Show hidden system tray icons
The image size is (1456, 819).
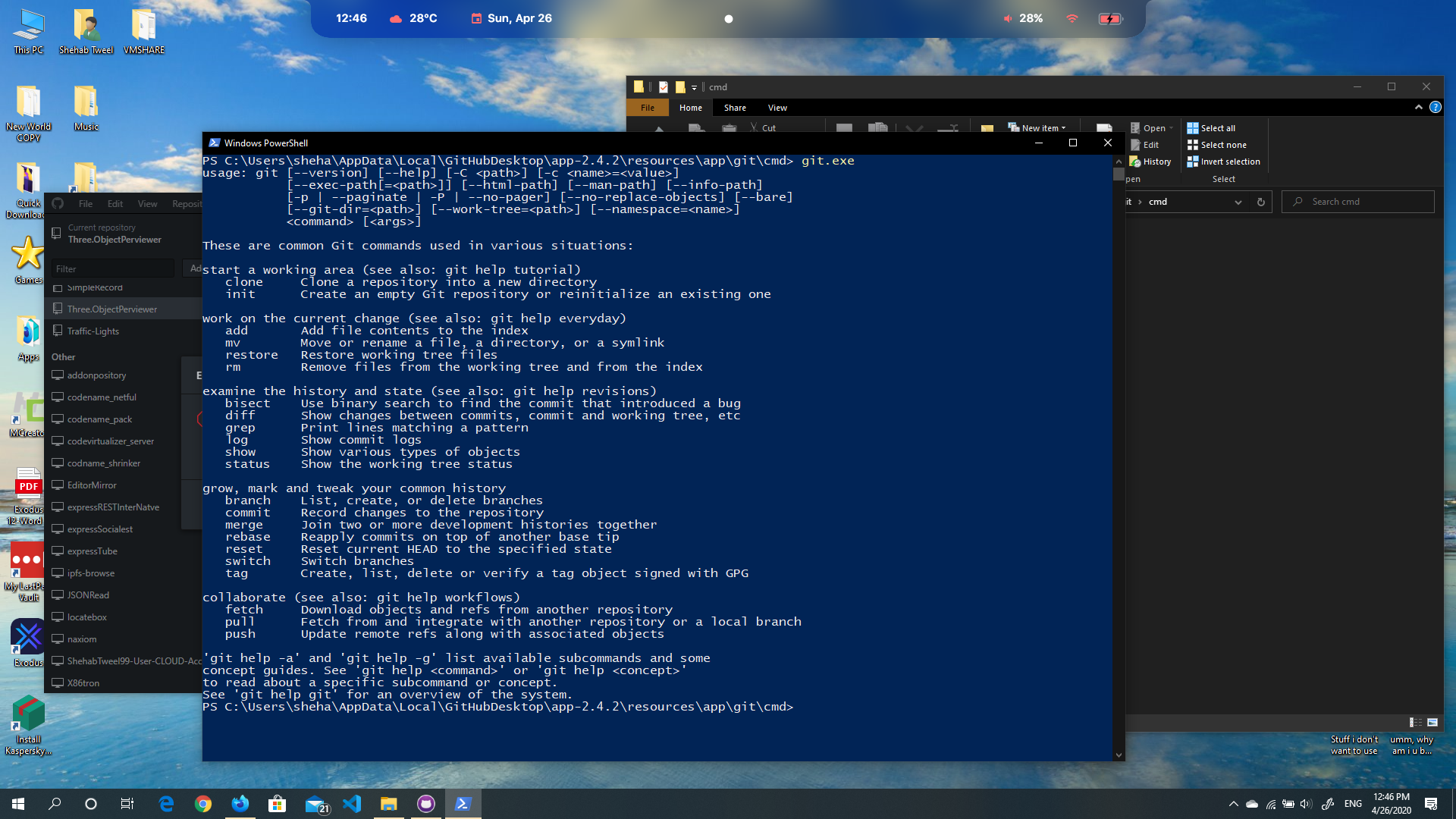(1233, 804)
